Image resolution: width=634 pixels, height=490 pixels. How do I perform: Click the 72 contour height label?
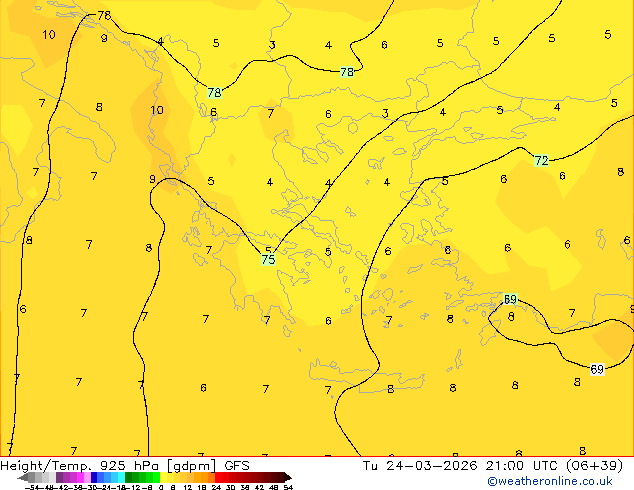point(541,161)
